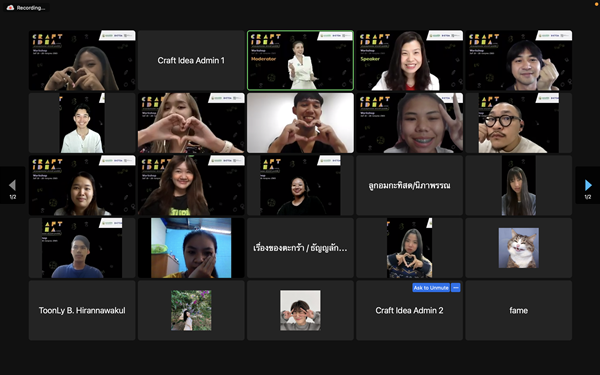Image resolution: width=600 pixels, height=375 pixels.
Task: Go to next gallery page arrow
Action: [x=588, y=185]
